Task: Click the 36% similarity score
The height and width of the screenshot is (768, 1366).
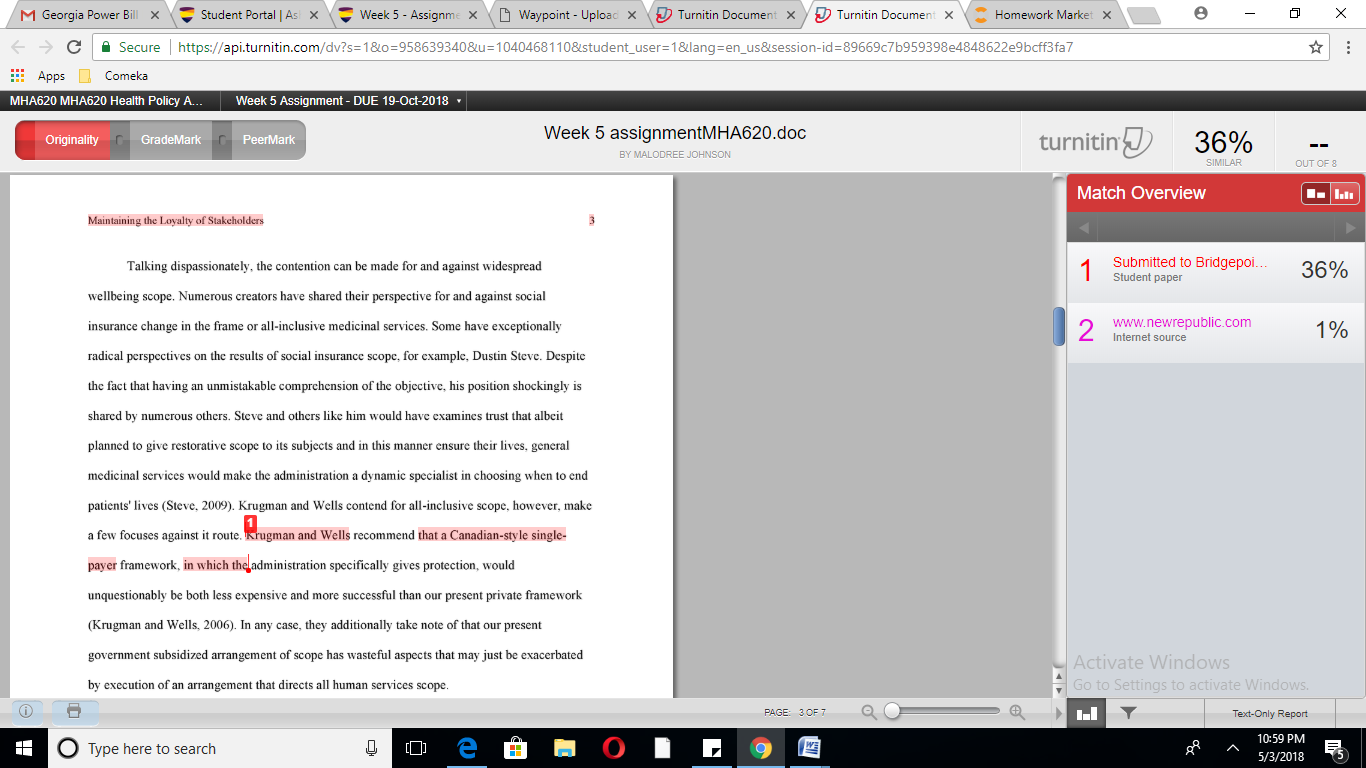Action: coord(1223,145)
